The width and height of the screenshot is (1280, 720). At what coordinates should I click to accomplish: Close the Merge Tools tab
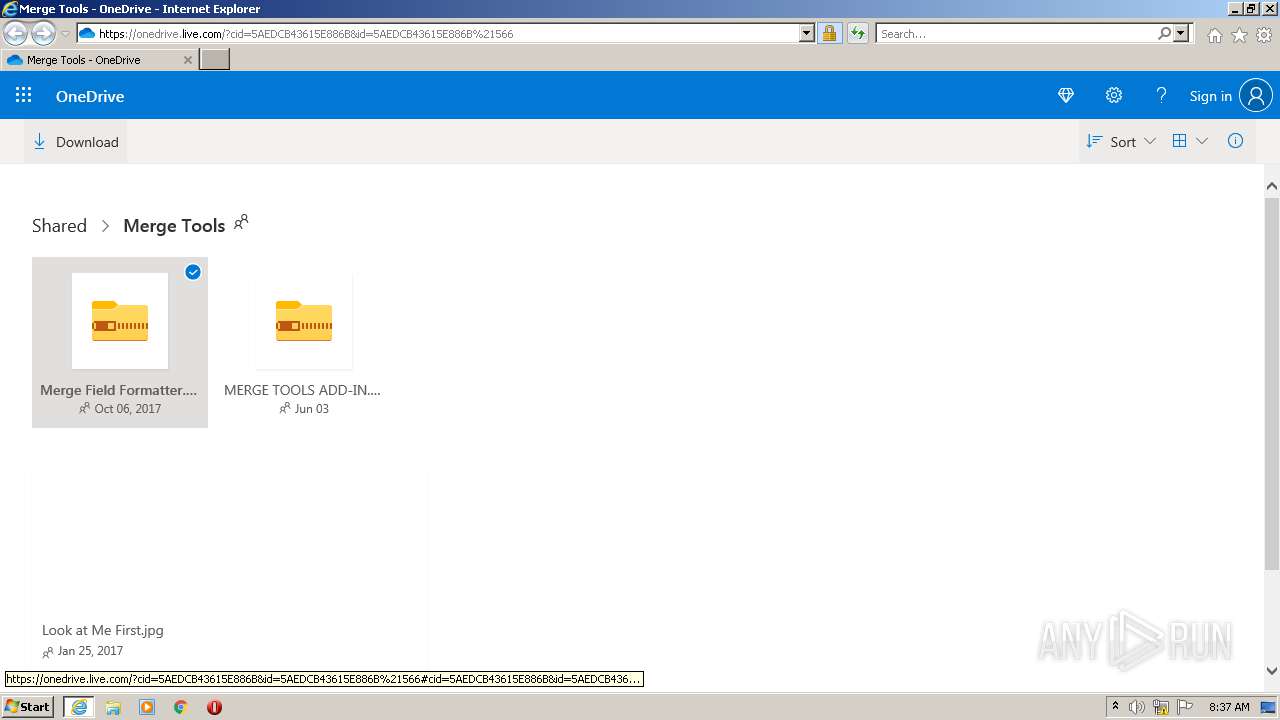188,60
